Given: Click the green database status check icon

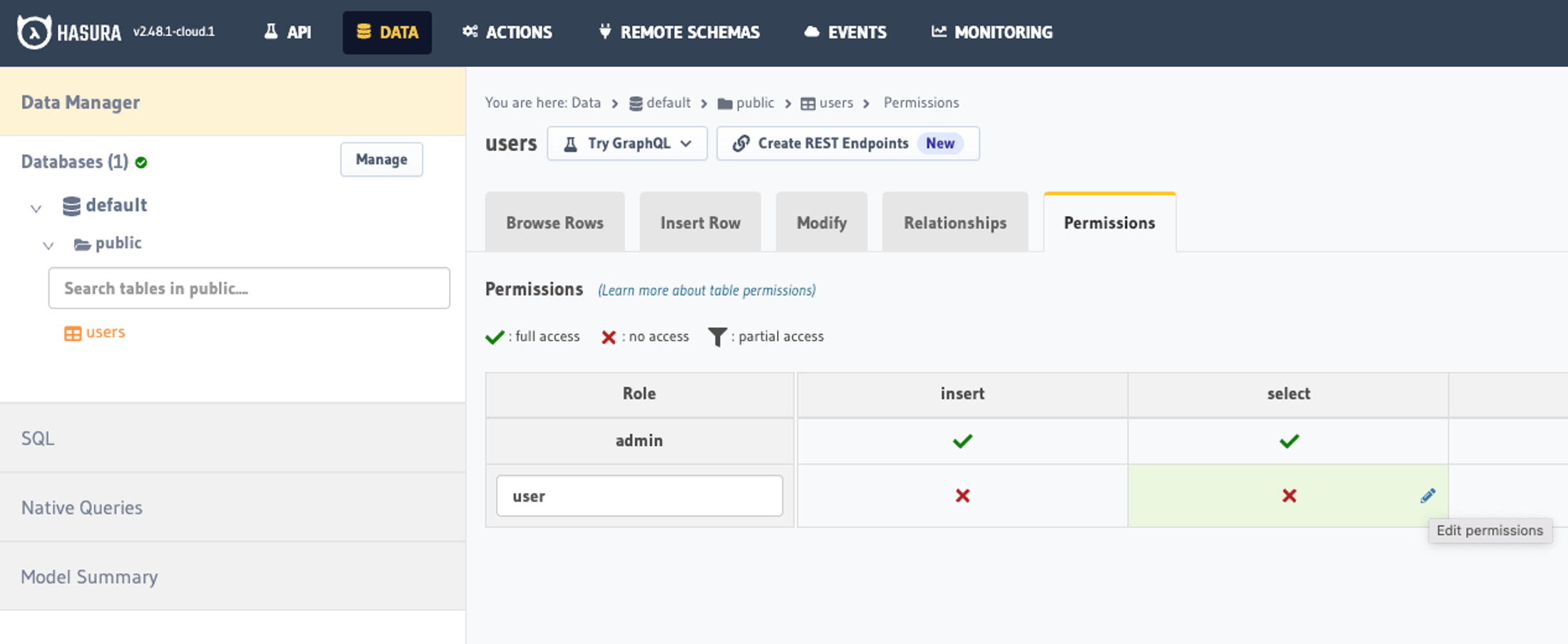Looking at the screenshot, I should click(141, 162).
